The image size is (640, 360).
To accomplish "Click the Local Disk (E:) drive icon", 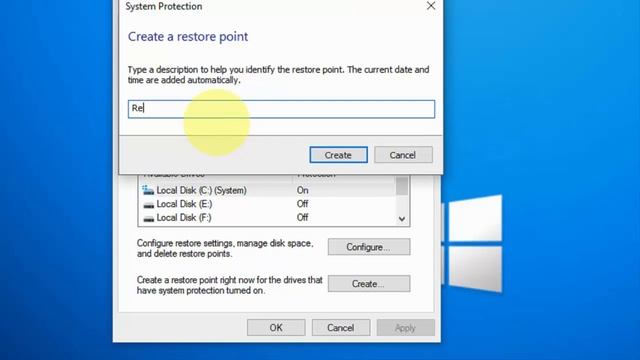I will (x=149, y=204).
